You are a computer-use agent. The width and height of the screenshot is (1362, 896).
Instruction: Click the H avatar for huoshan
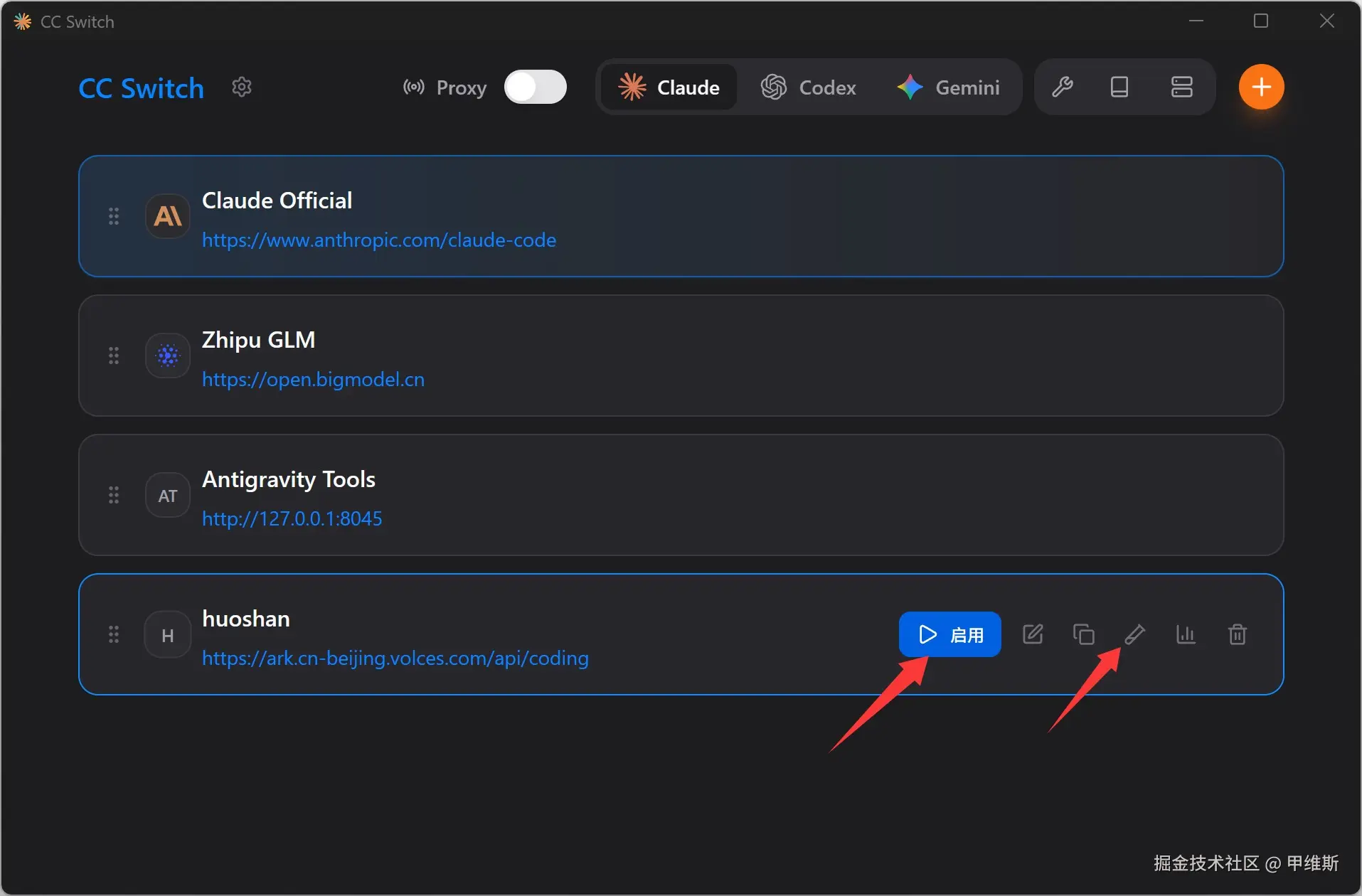168,634
